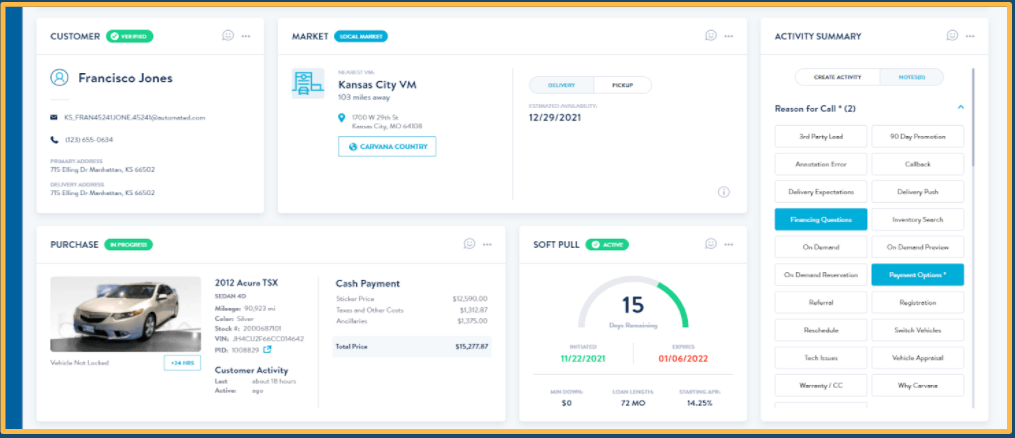Select the Switch Vehicles reason
Screen dimensions: 1015x438
coord(917,330)
